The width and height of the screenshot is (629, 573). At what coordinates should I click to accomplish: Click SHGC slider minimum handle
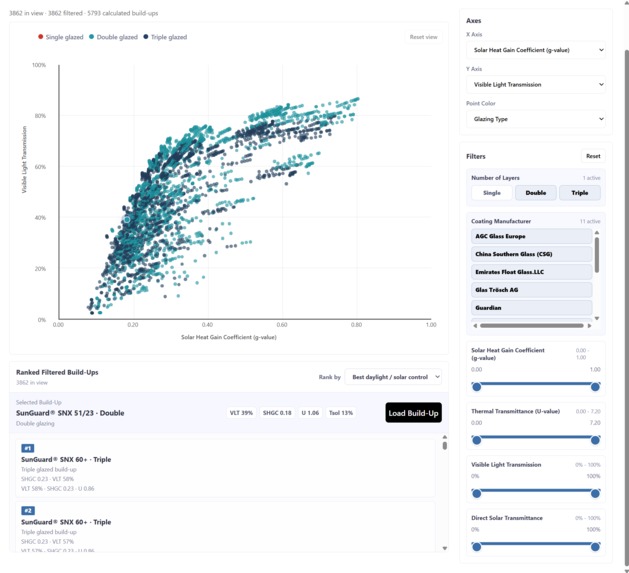click(477, 387)
